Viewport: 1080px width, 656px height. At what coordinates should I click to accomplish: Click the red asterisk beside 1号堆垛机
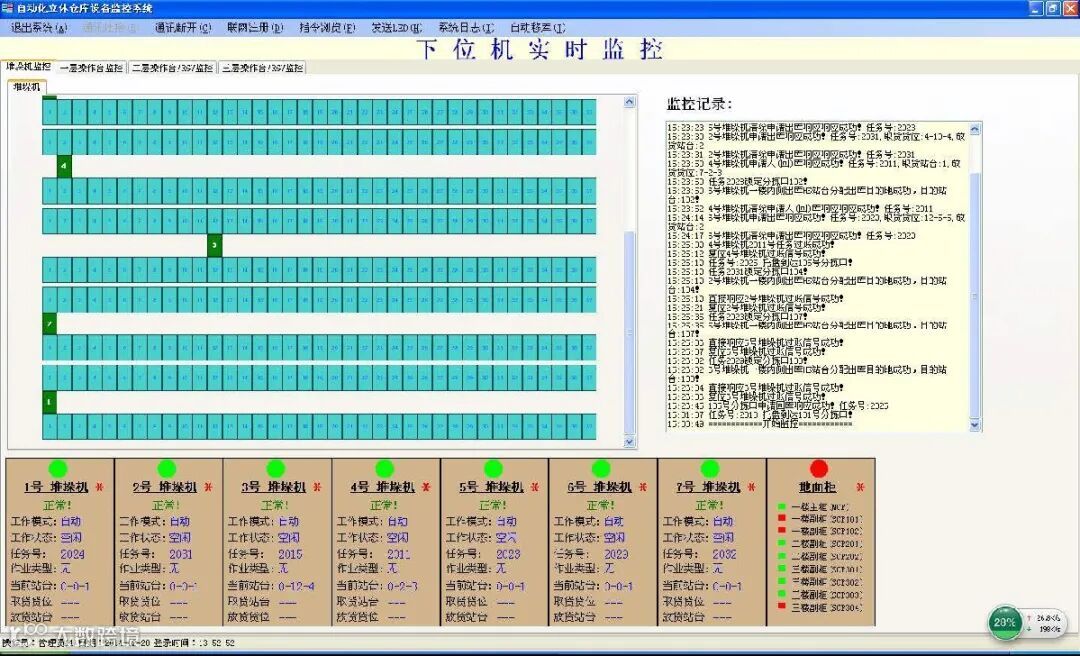(99, 487)
